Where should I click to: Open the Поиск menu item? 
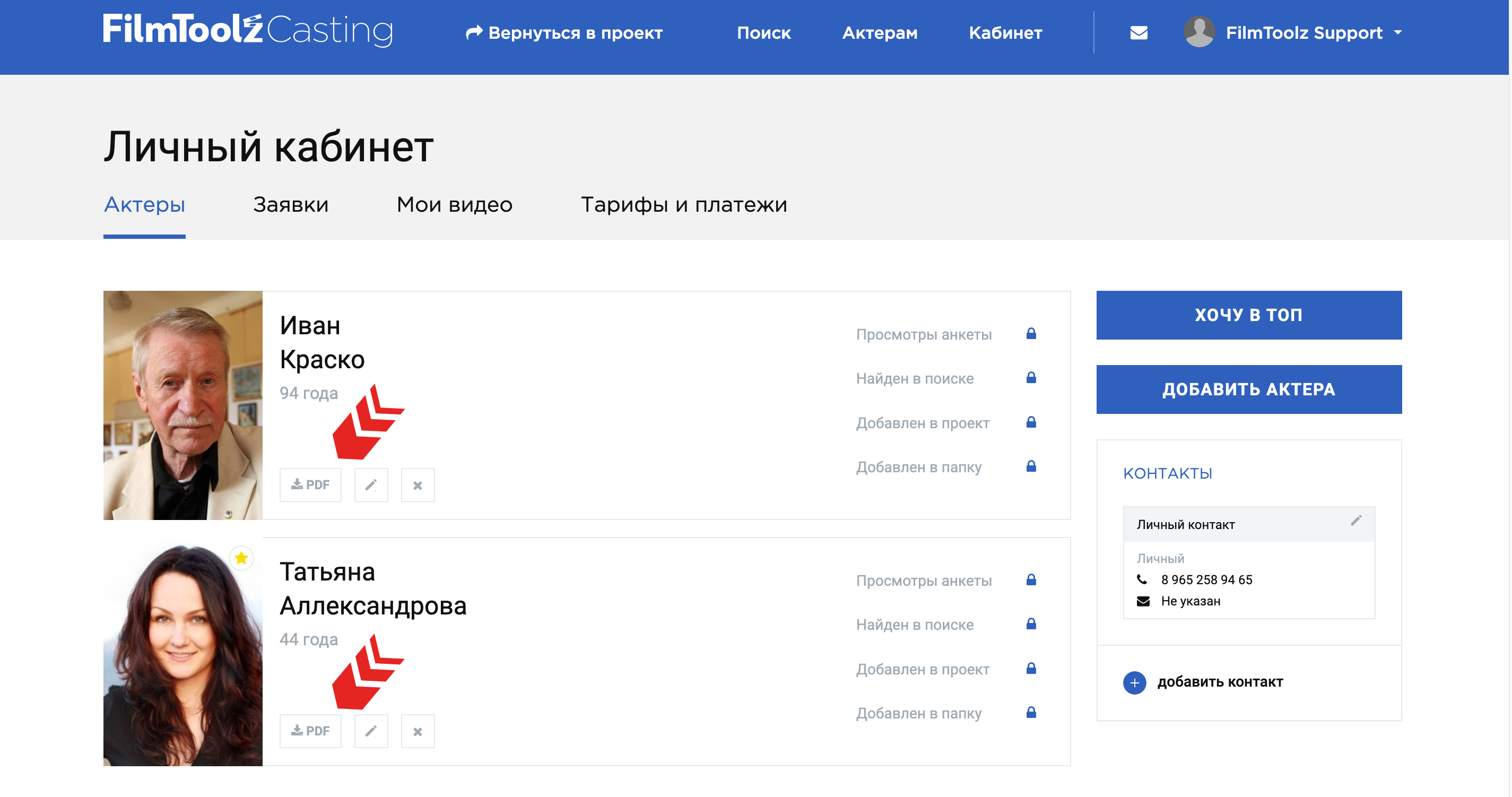[x=763, y=33]
